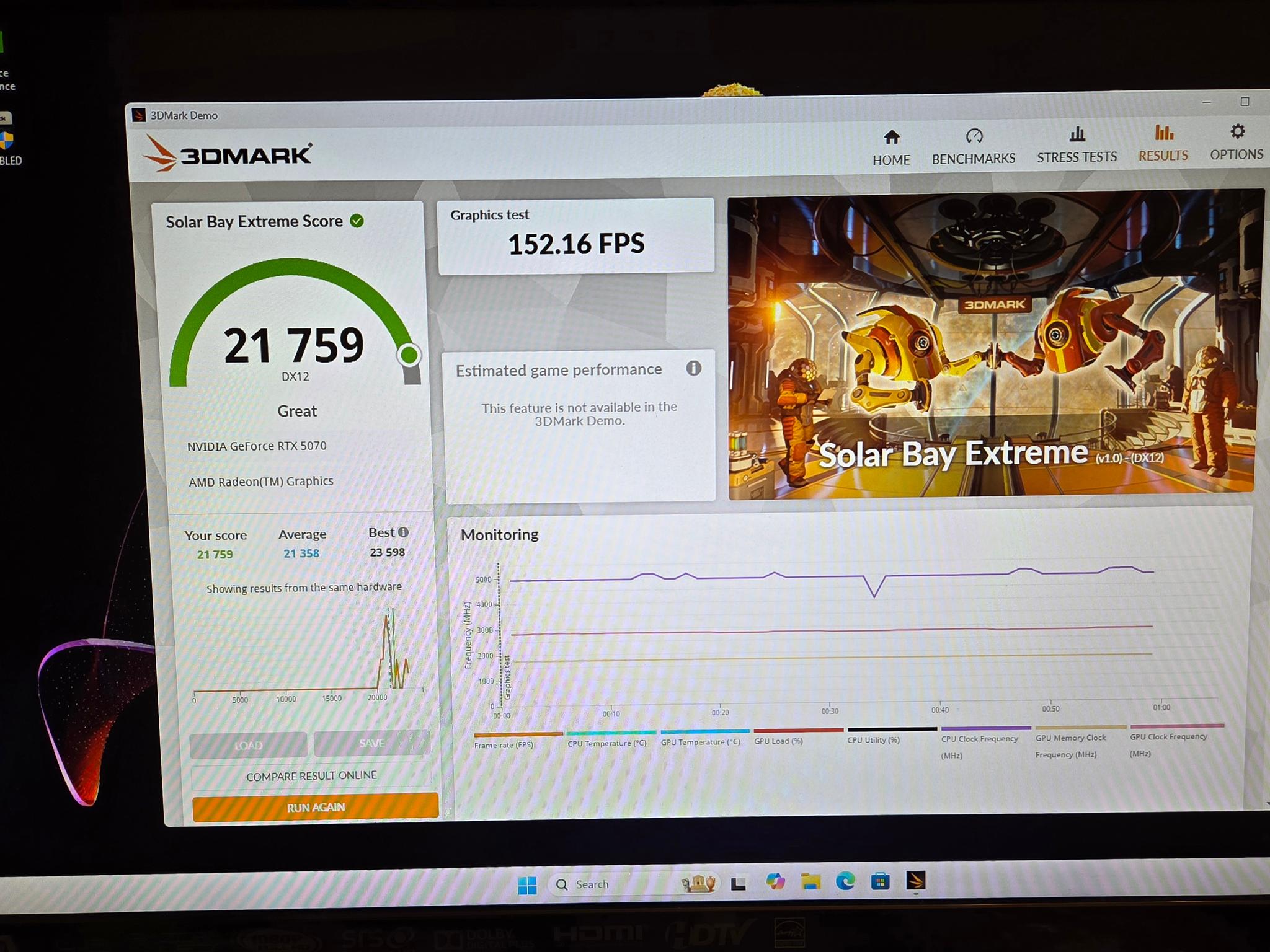Viewport: 1270px width, 952px height.
Task: Click the 01:00 mark on the Monitoring time axis
Action: coord(1161,707)
